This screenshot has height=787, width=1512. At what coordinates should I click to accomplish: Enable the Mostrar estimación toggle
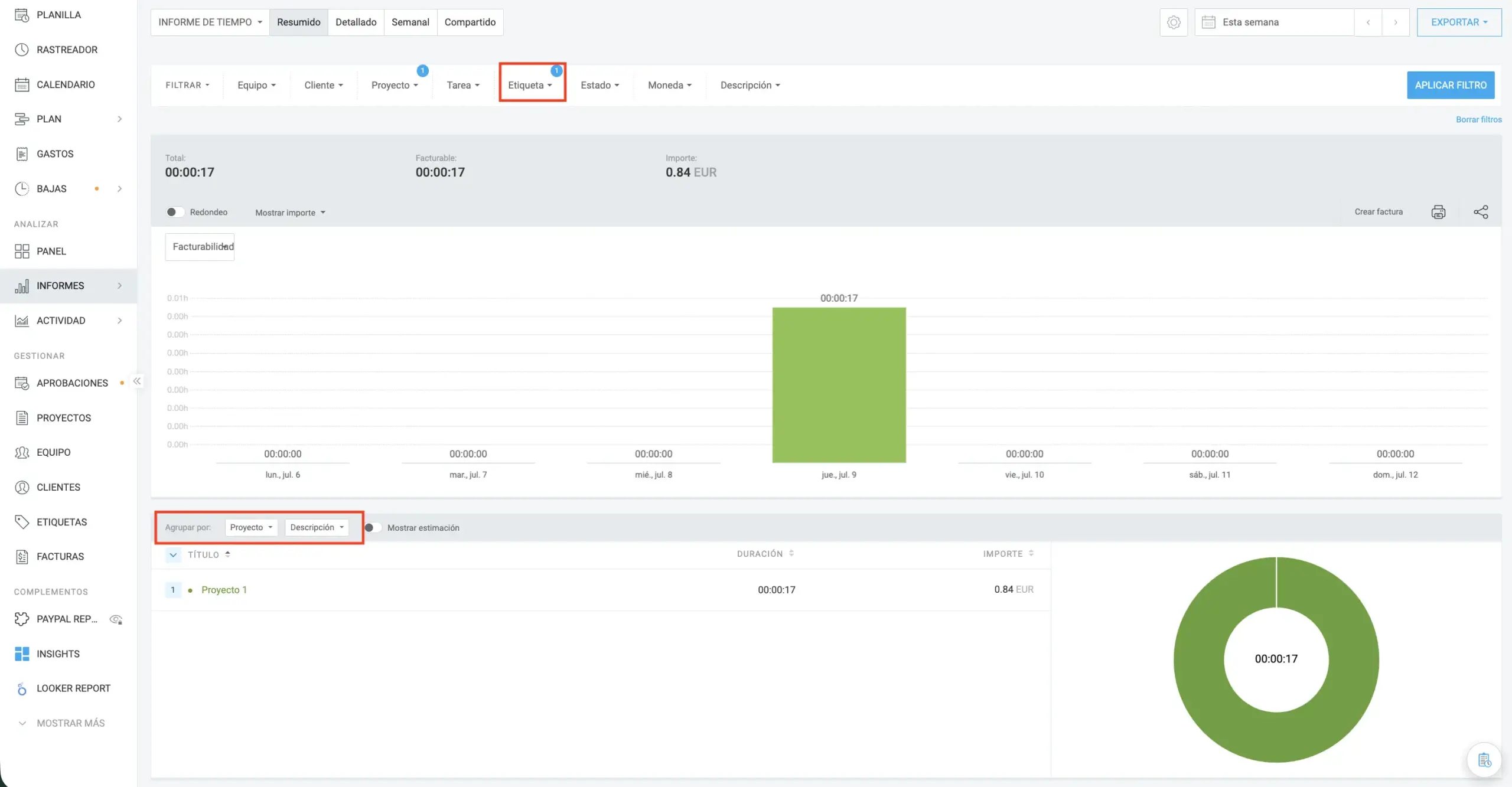point(372,527)
